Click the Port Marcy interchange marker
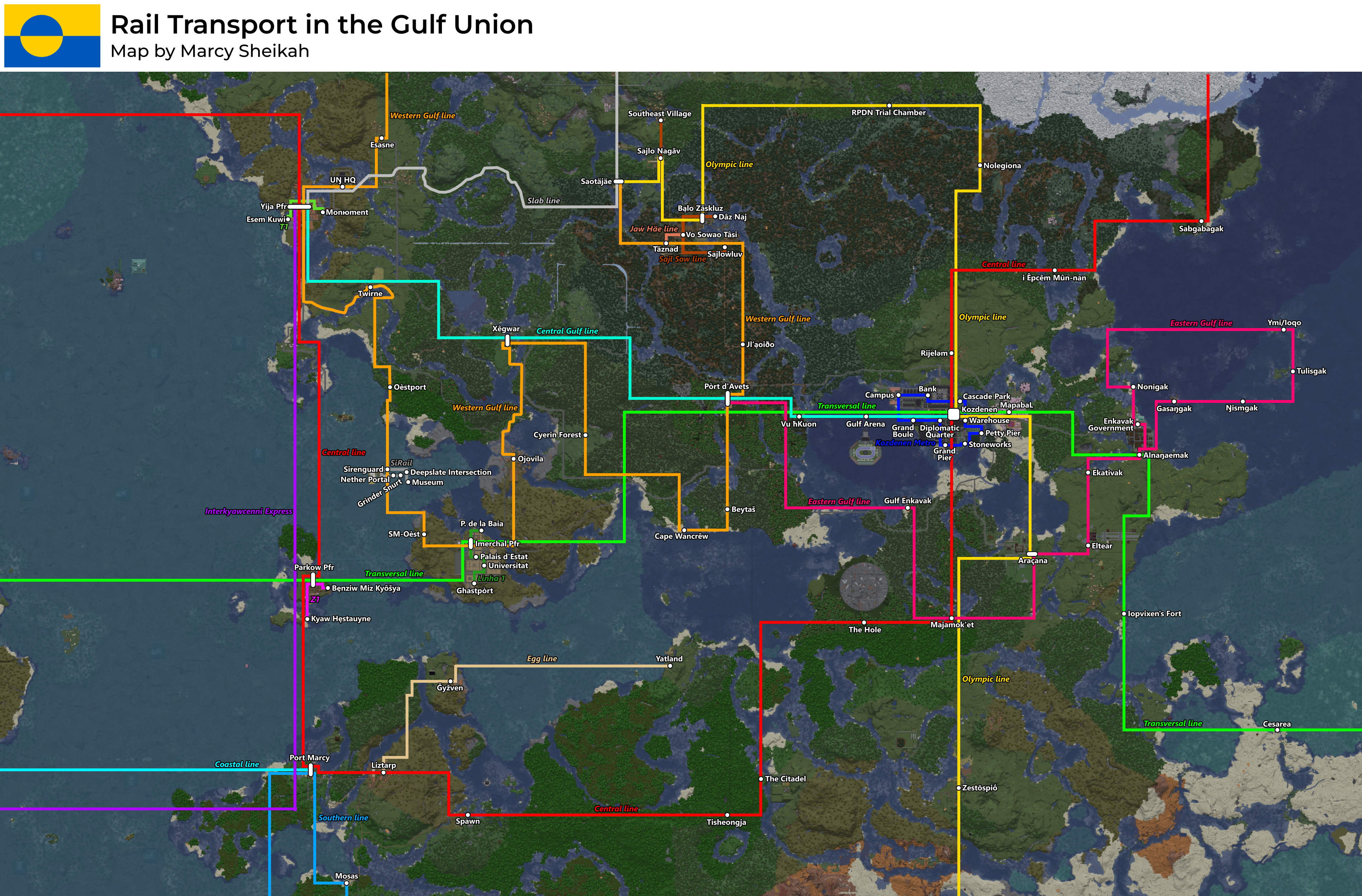1362x896 pixels. tap(311, 769)
